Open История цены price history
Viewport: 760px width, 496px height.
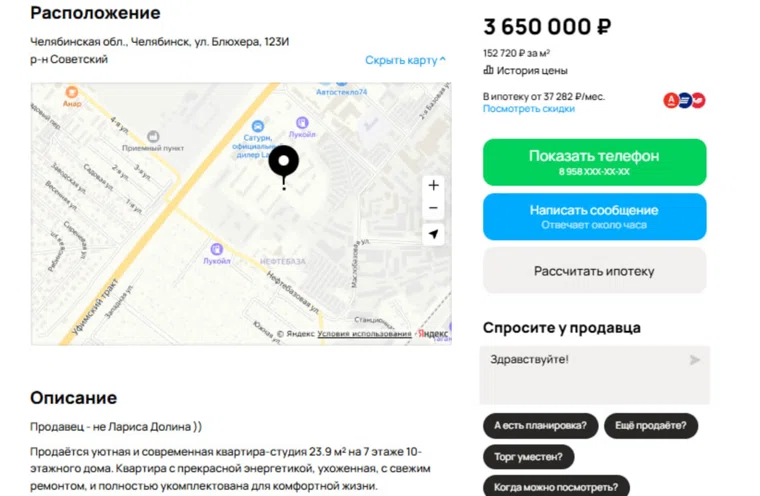525,70
